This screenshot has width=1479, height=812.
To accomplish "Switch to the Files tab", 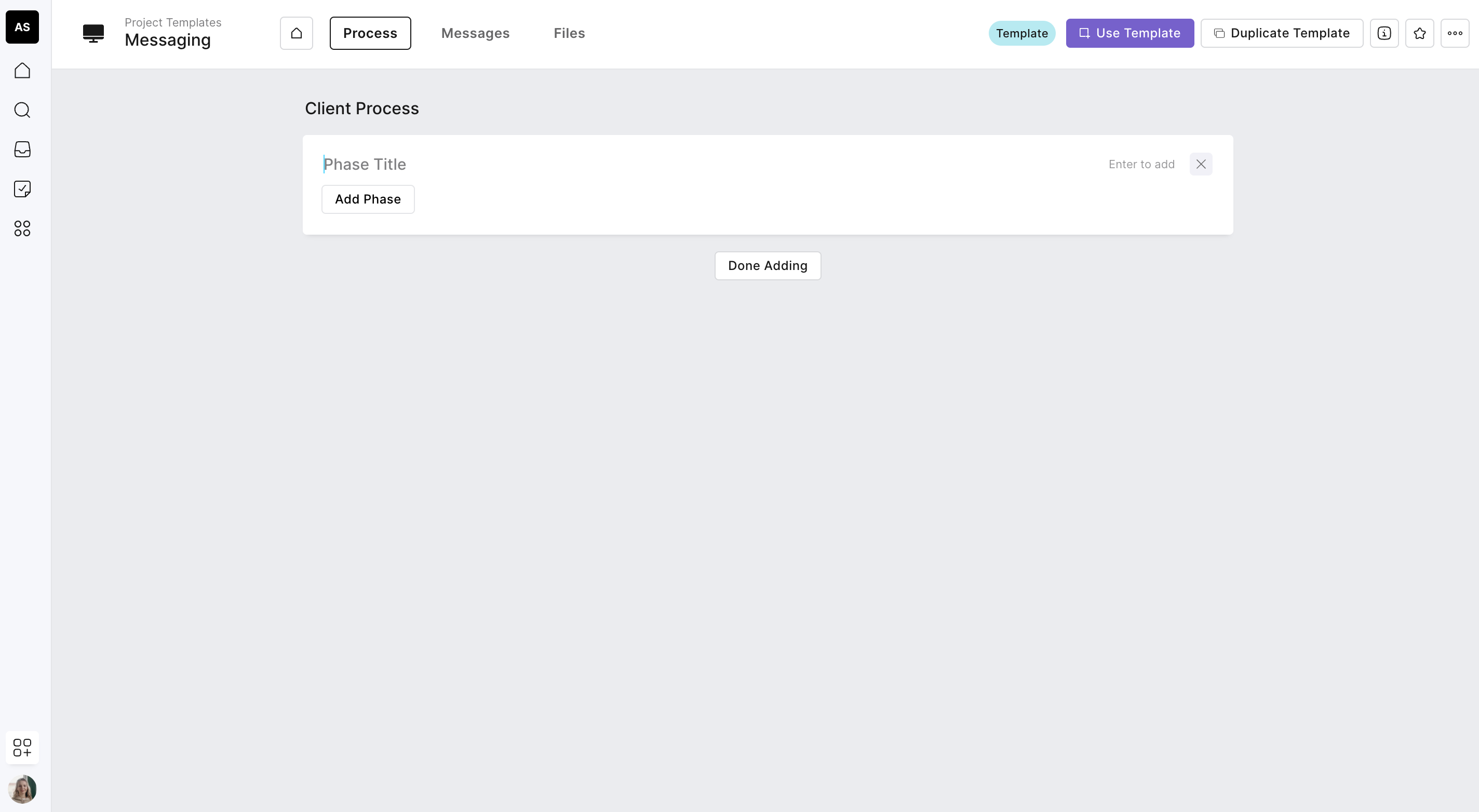I will pyautogui.click(x=569, y=33).
